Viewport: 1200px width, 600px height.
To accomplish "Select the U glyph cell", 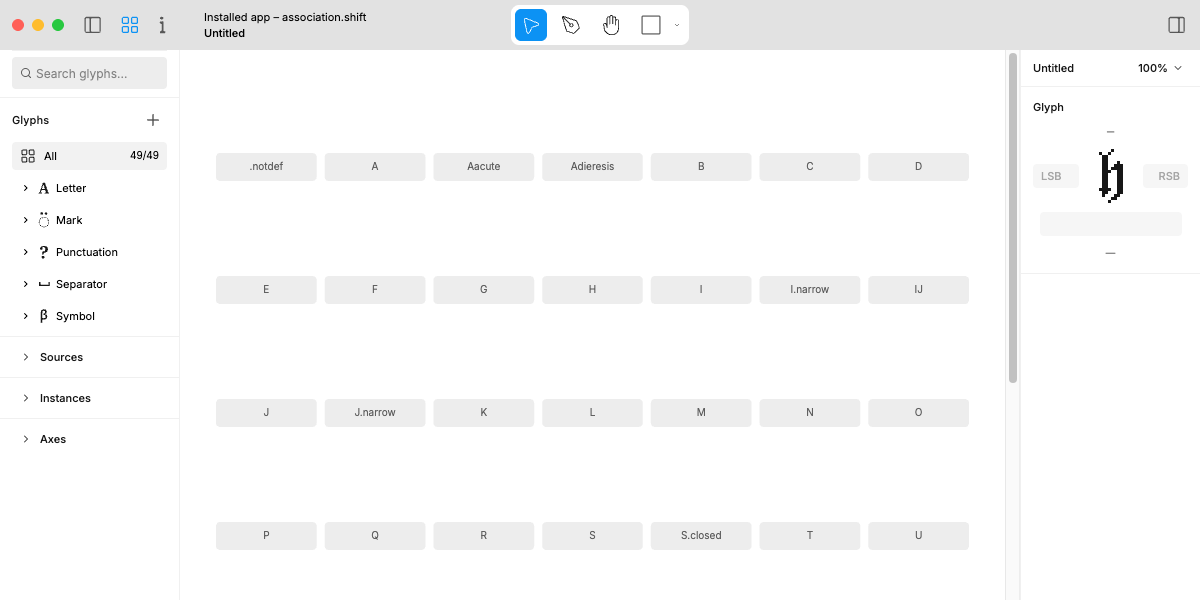I will click(x=918, y=536).
